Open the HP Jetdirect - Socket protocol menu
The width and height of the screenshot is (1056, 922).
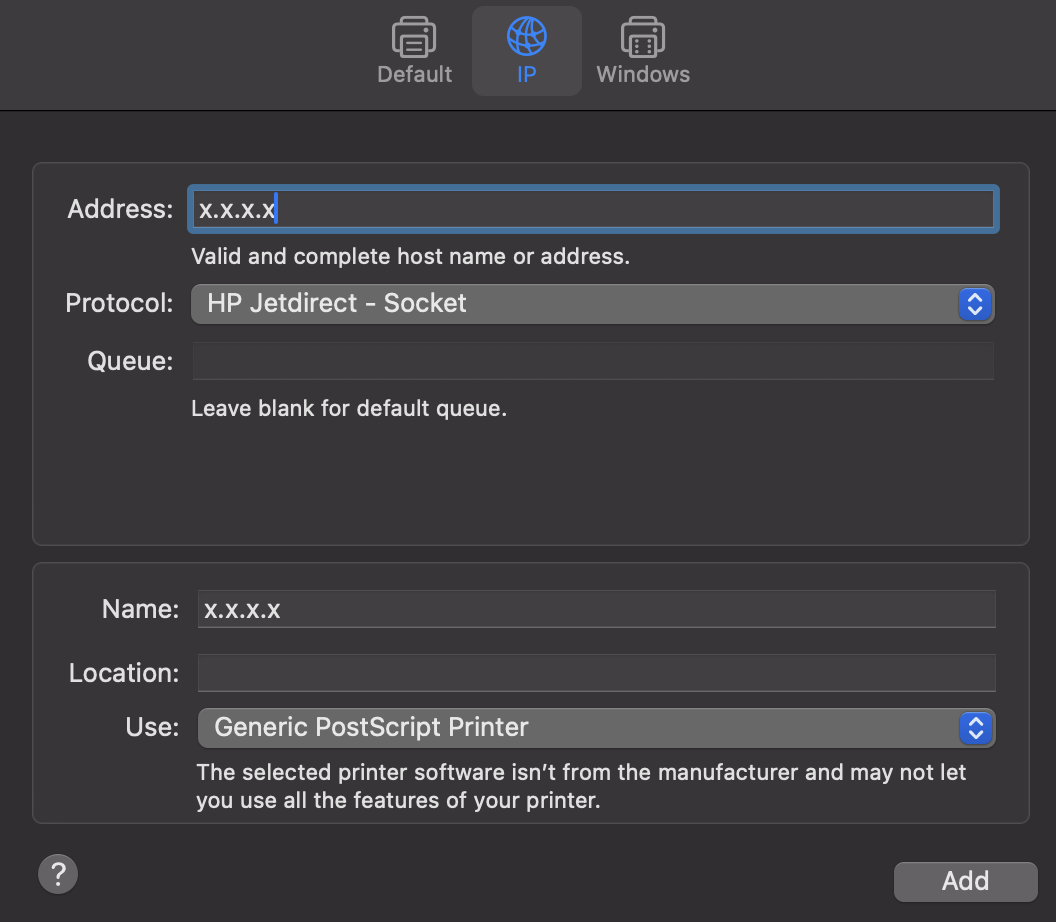[x=580, y=304]
